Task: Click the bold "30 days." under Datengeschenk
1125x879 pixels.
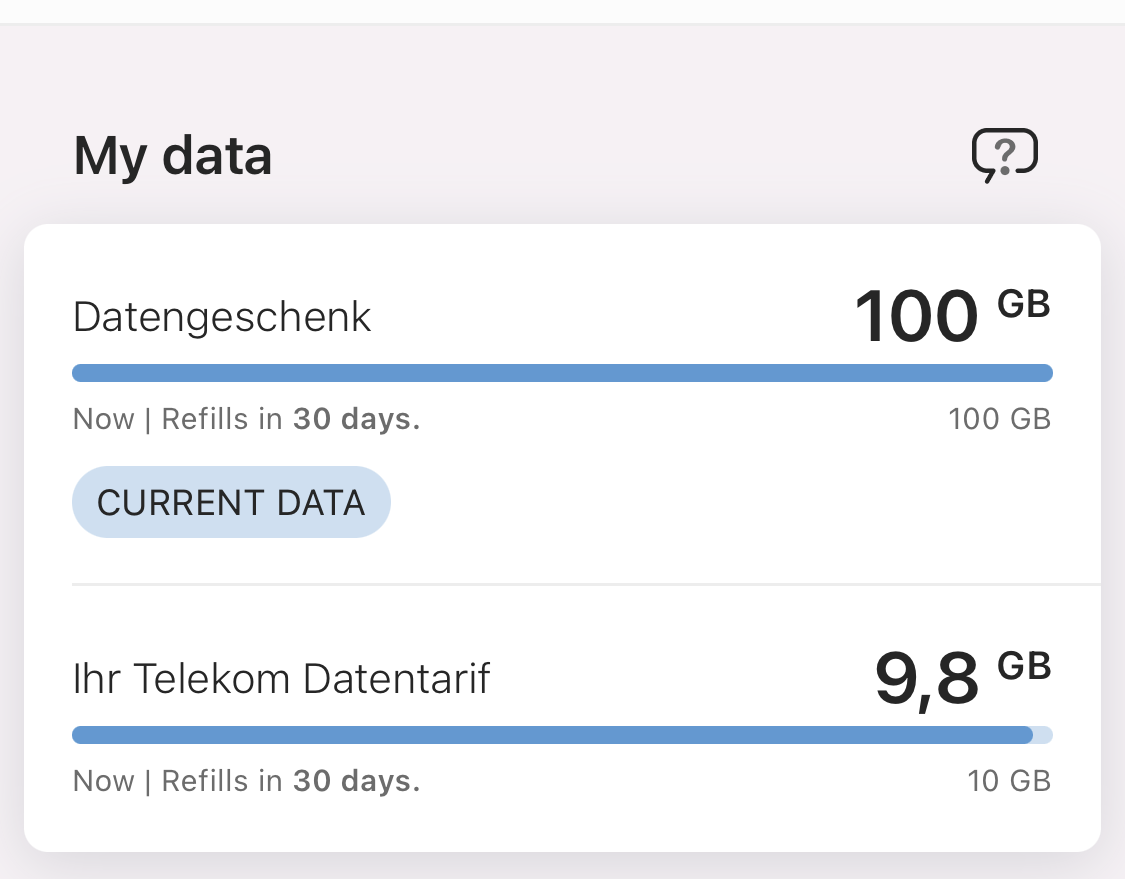Action: point(356,418)
